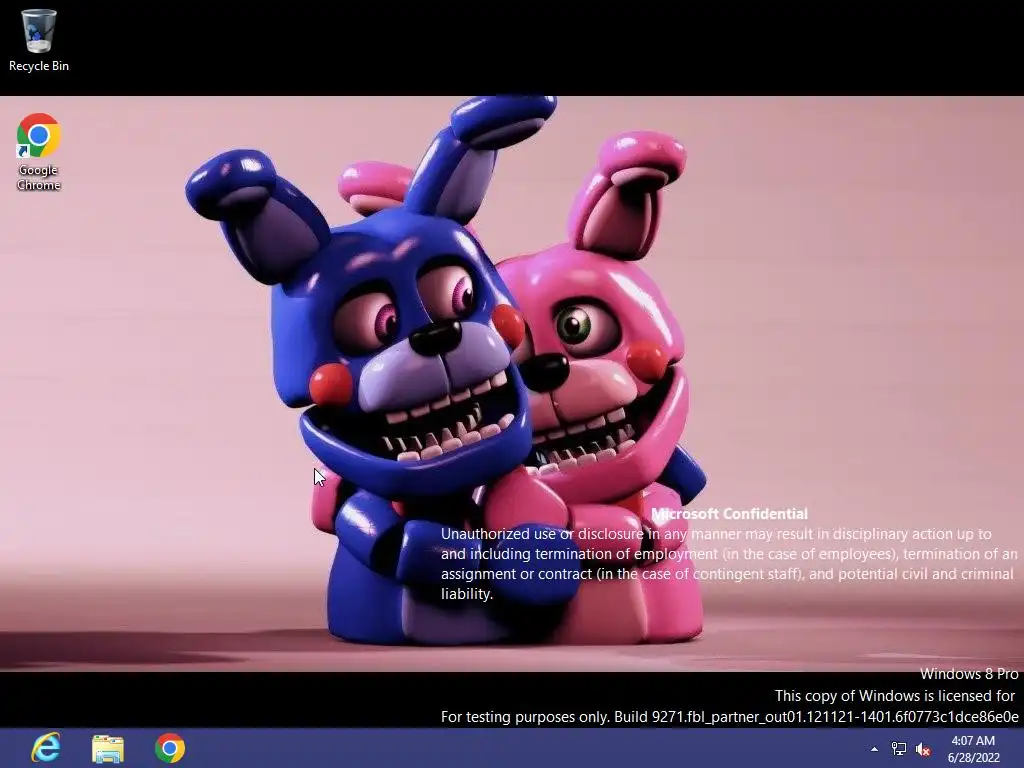Click the muted volume tray icon
The height and width of the screenshot is (768, 1024).
(923, 749)
